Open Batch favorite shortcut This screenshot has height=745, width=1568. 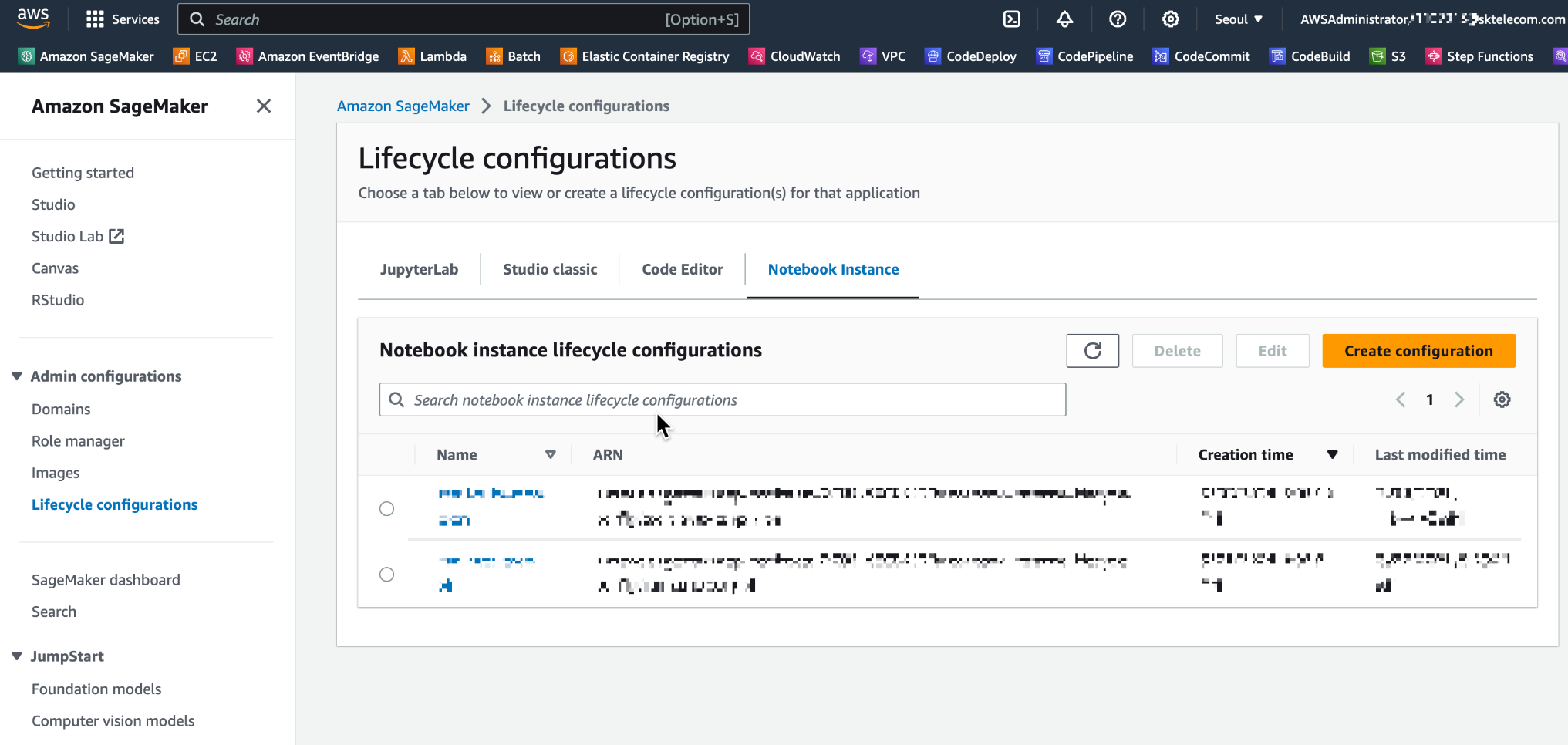pos(514,56)
